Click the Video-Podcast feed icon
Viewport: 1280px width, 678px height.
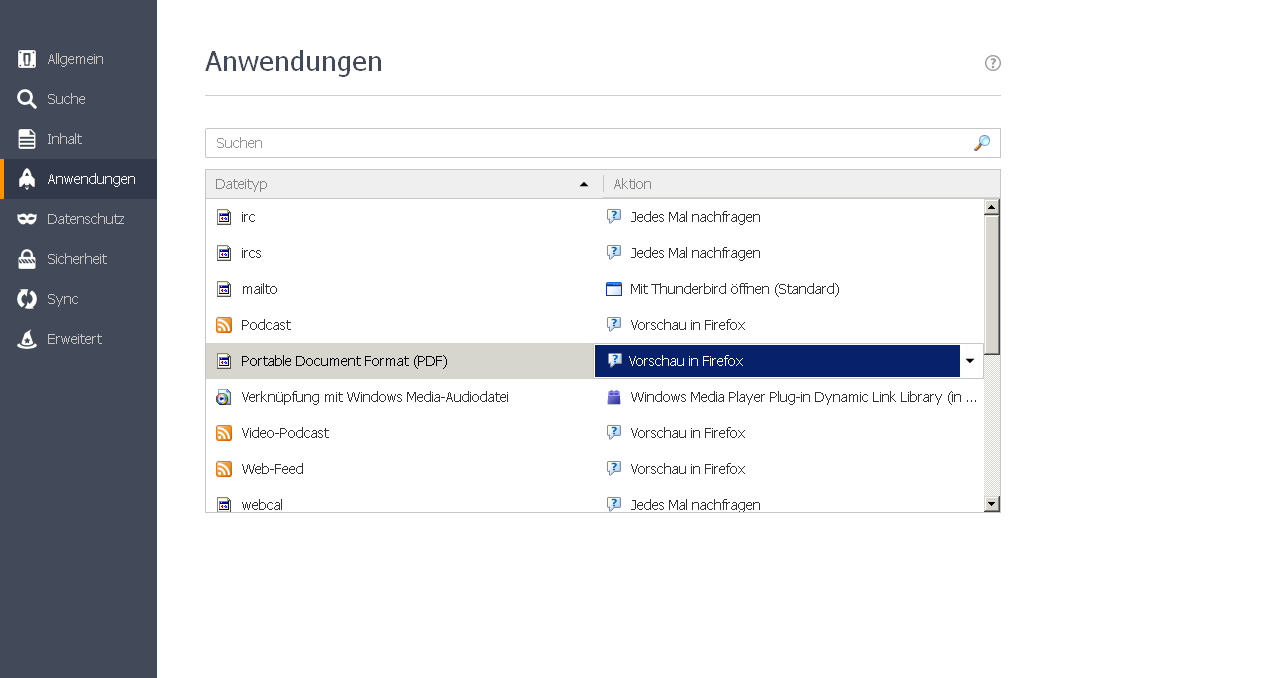(224, 433)
